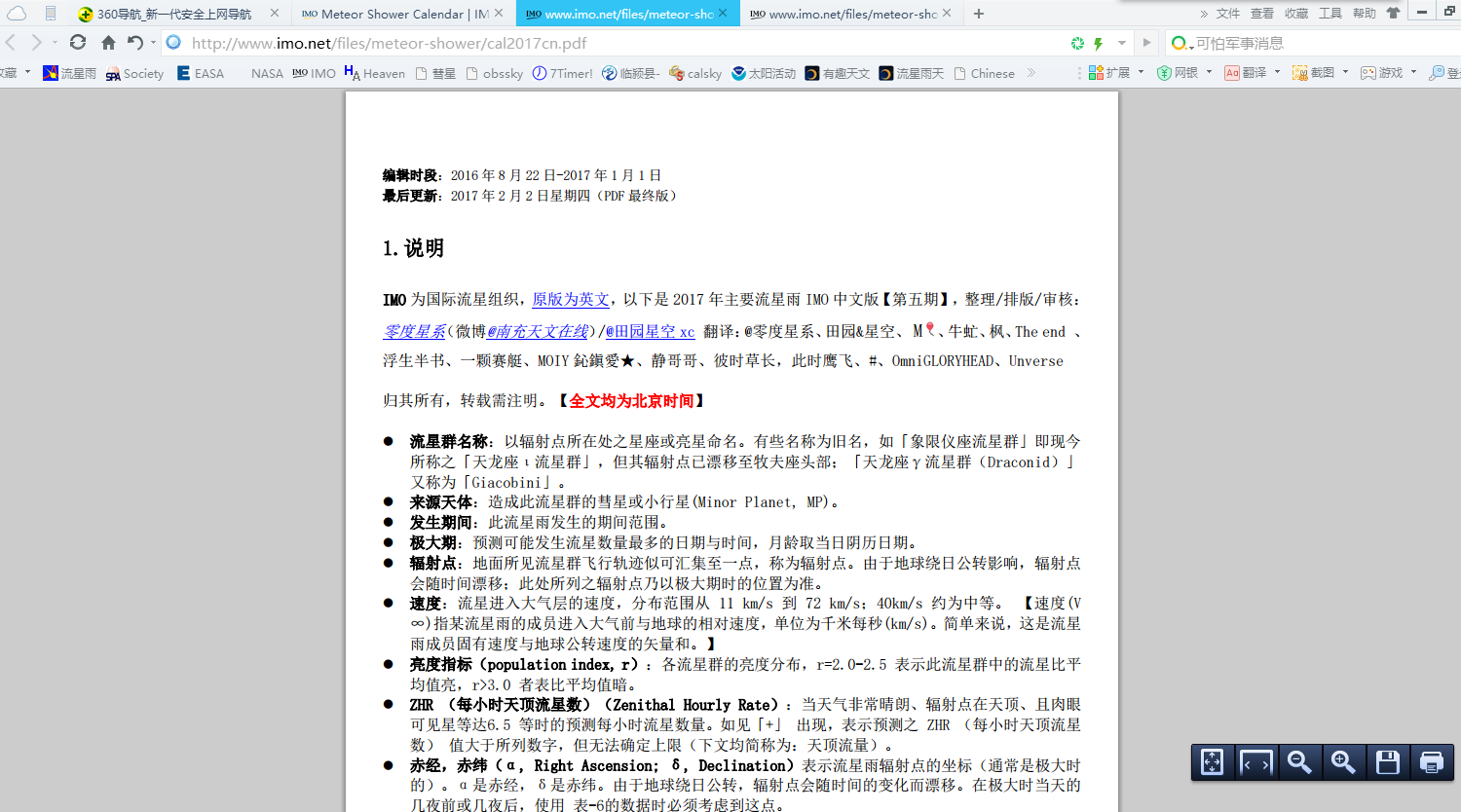The image size is (1461, 812).
Task: Open the Heaven bookmark
Action: click(x=375, y=73)
